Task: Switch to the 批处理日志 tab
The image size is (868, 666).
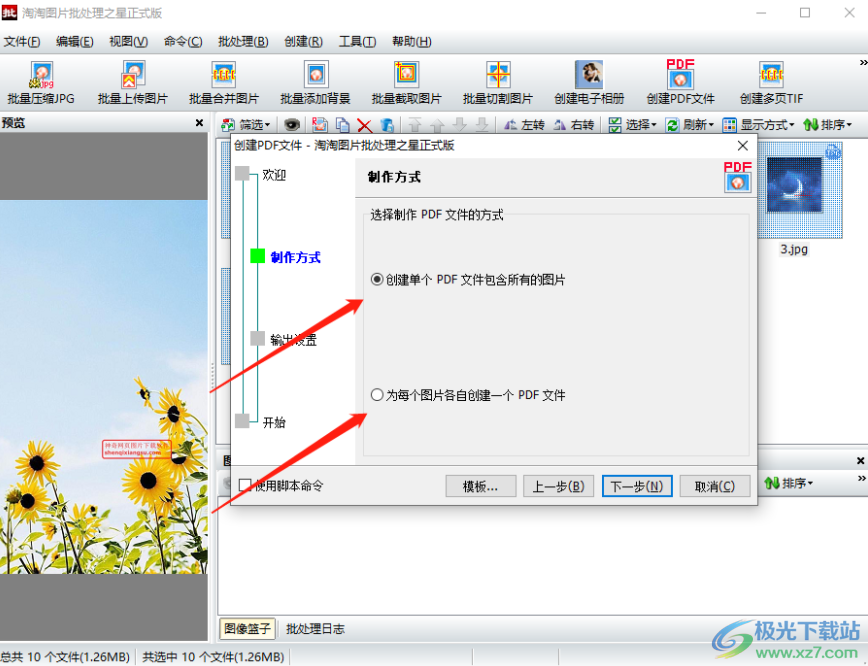Action: (315, 629)
